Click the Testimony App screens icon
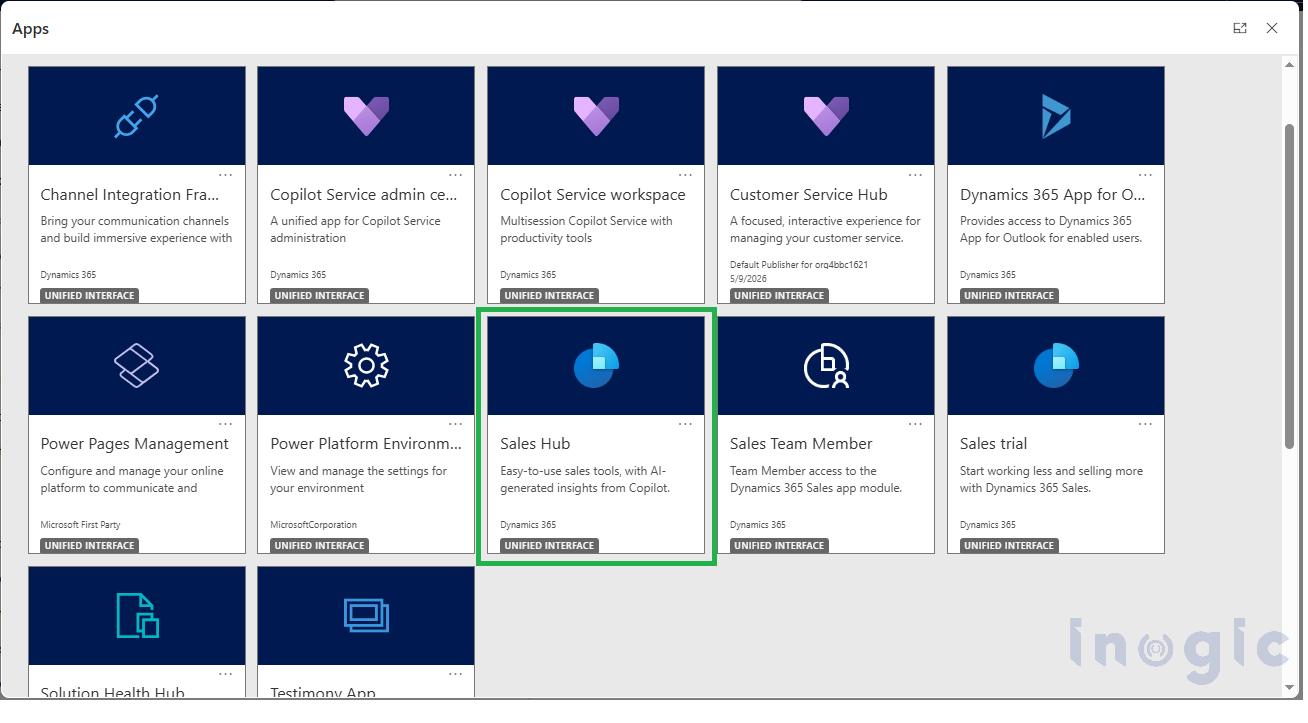The image size is (1308, 723). 366,616
